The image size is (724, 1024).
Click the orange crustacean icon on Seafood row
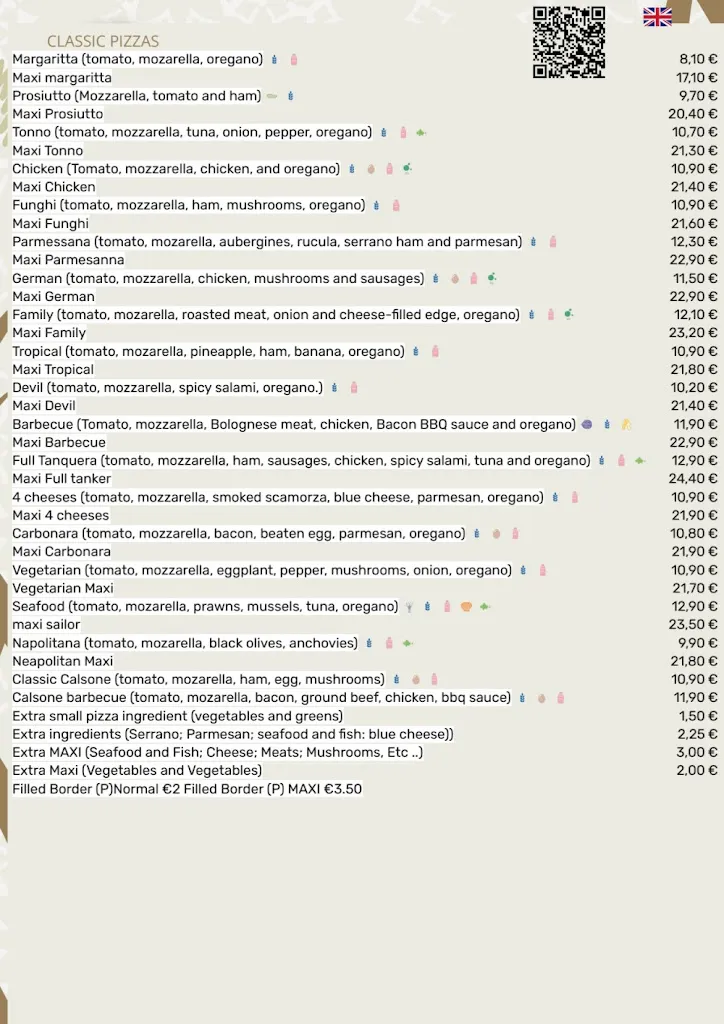pos(466,607)
